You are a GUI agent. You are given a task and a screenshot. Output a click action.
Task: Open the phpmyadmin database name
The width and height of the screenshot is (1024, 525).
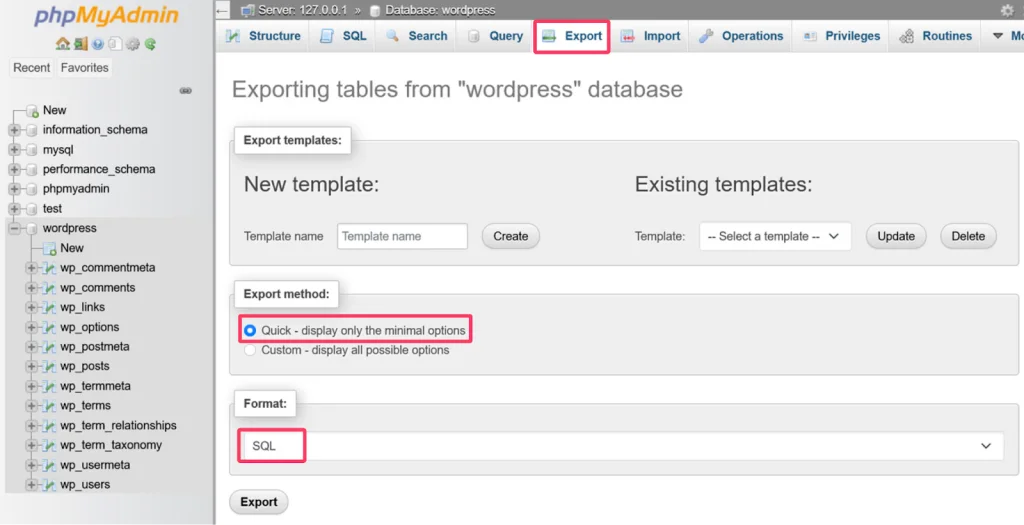coord(76,189)
